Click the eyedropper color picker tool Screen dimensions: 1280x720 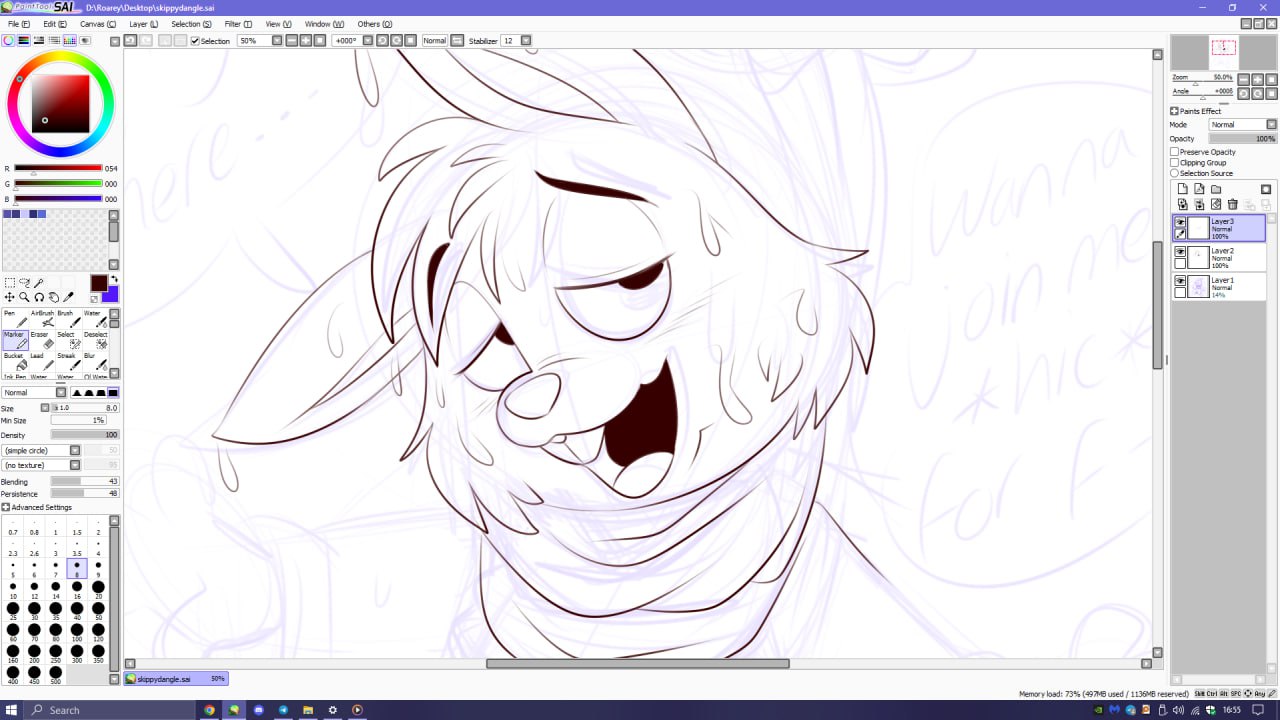click(69, 297)
